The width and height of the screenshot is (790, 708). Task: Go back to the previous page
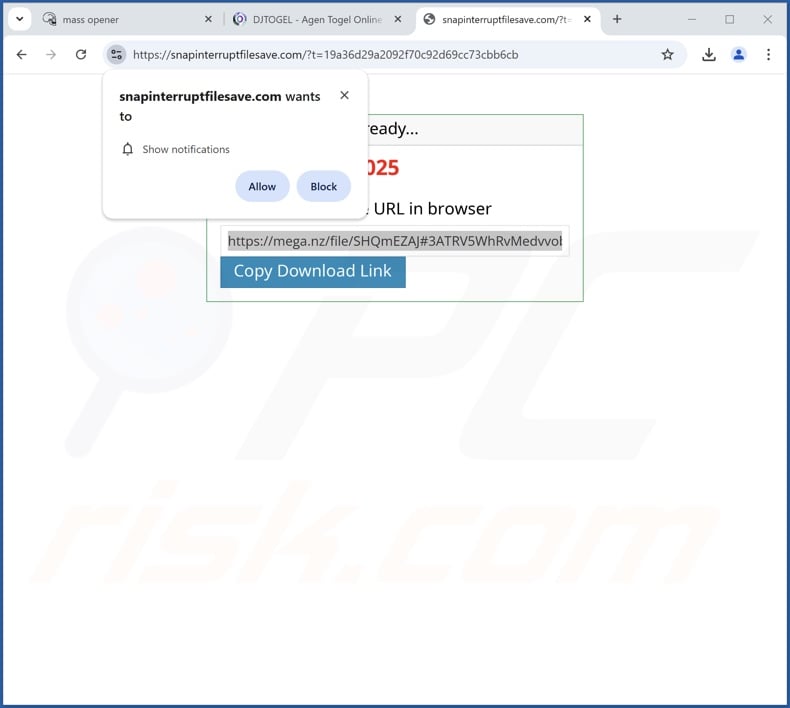click(21, 54)
